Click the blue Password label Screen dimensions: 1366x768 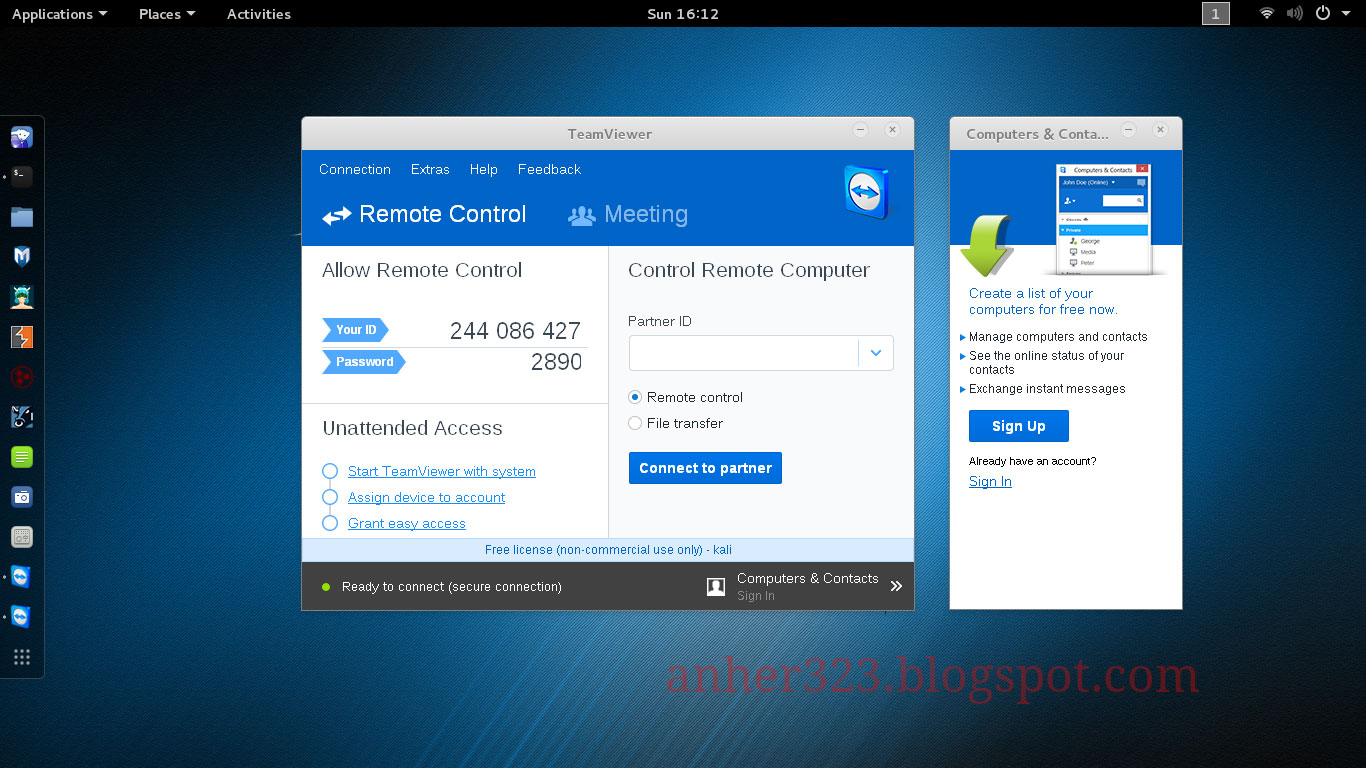click(x=364, y=362)
